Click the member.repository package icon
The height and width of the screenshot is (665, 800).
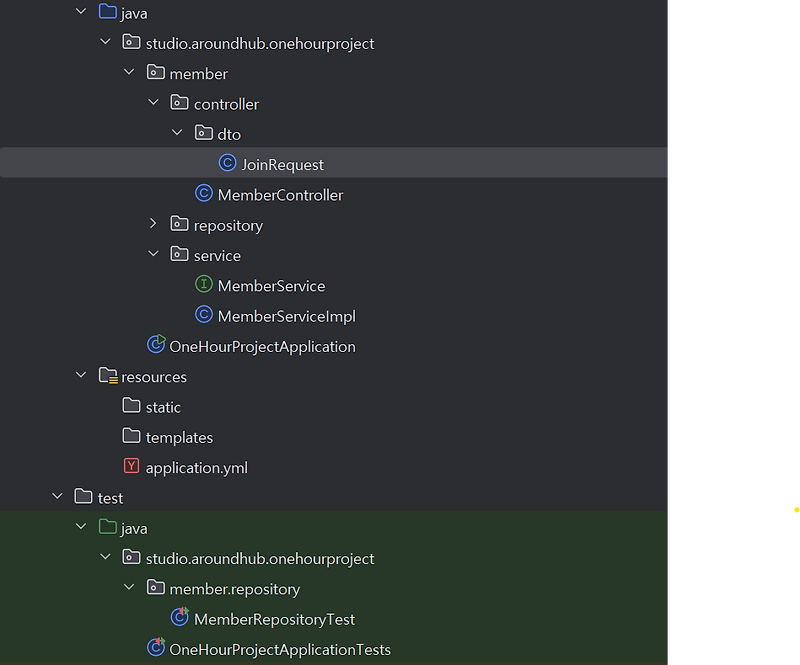(156, 587)
